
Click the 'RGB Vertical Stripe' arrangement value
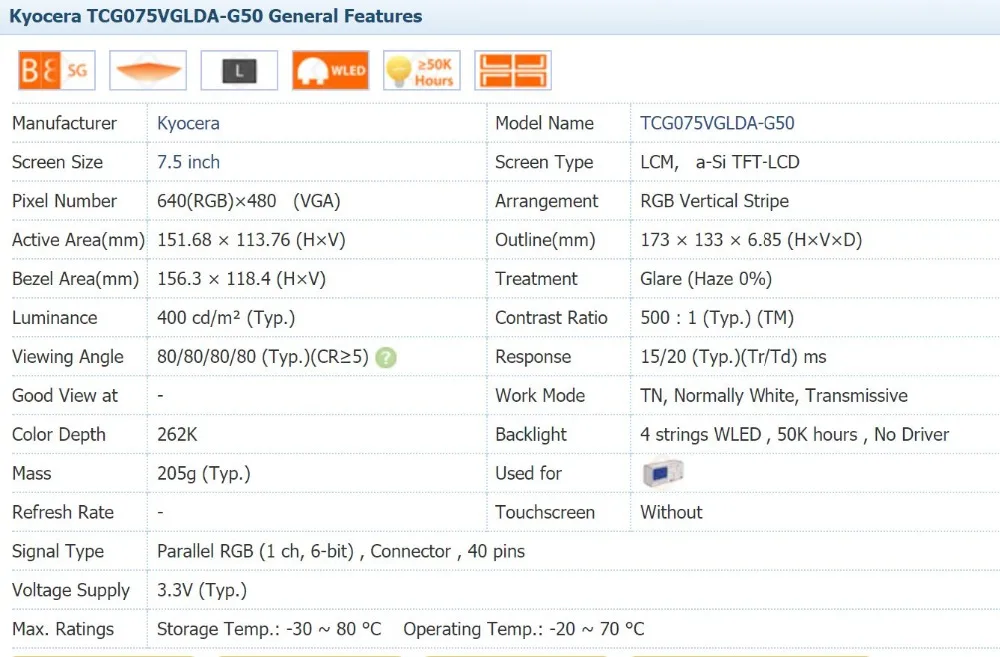(x=715, y=201)
